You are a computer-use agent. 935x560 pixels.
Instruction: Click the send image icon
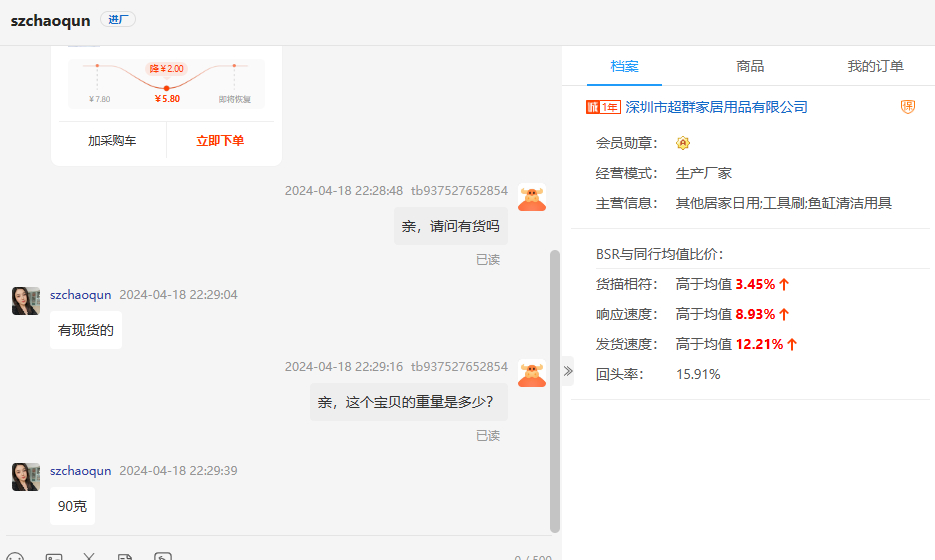tap(54, 556)
